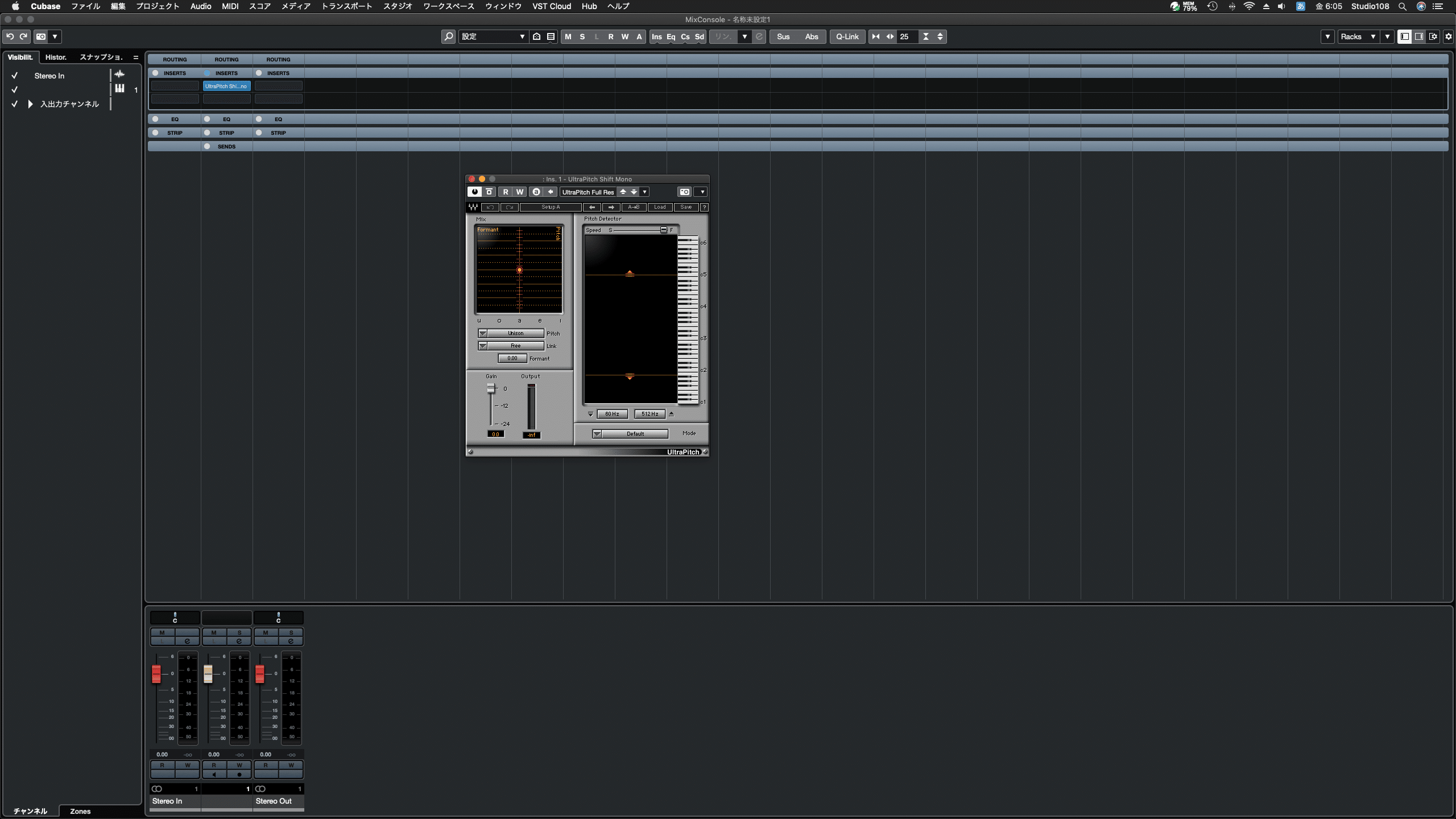Switch to the Histor. tab
The height and width of the screenshot is (819, 1456).
pos(55,57)
